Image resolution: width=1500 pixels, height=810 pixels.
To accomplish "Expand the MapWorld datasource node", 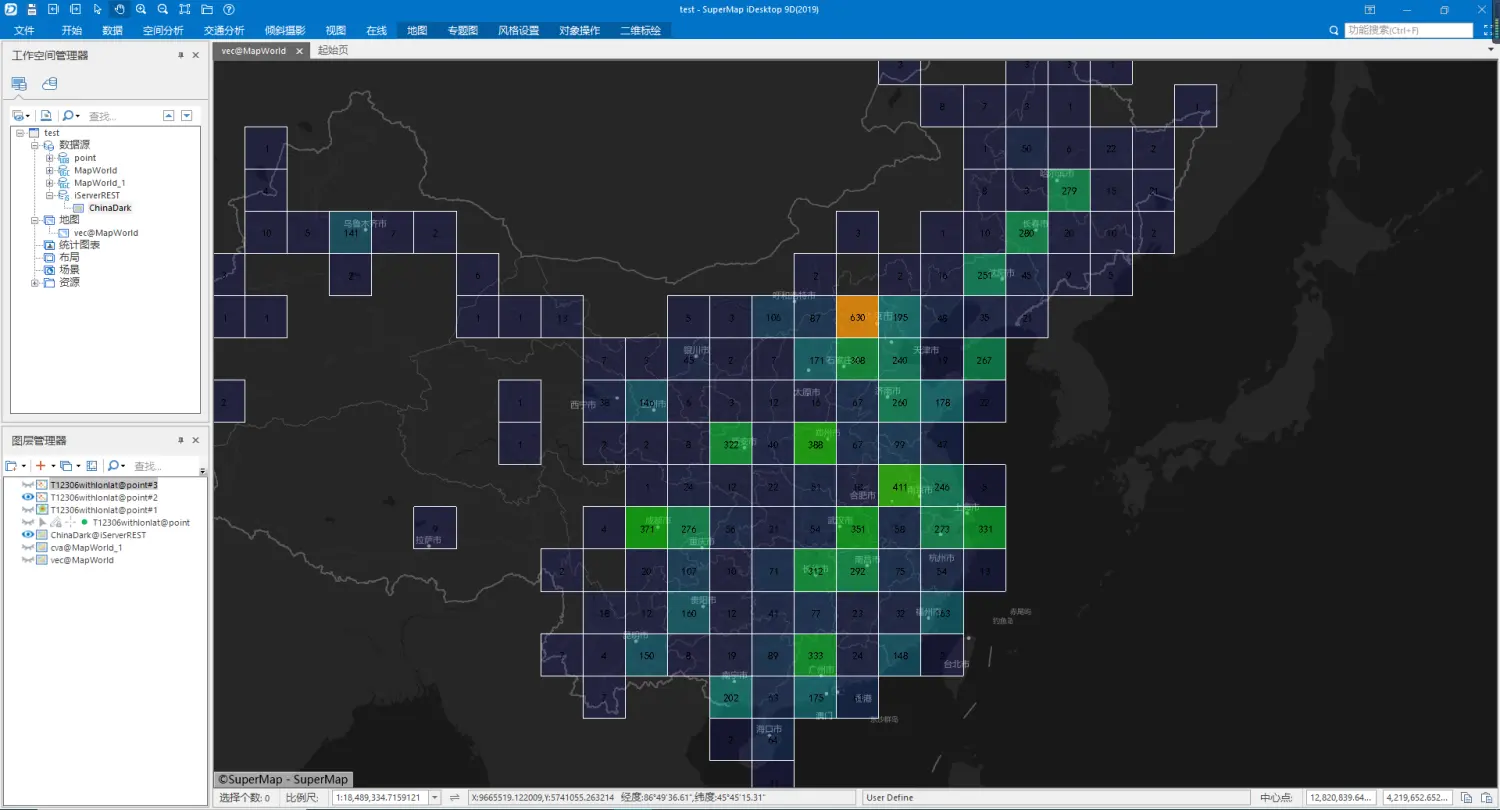I will tap(49, 170).
